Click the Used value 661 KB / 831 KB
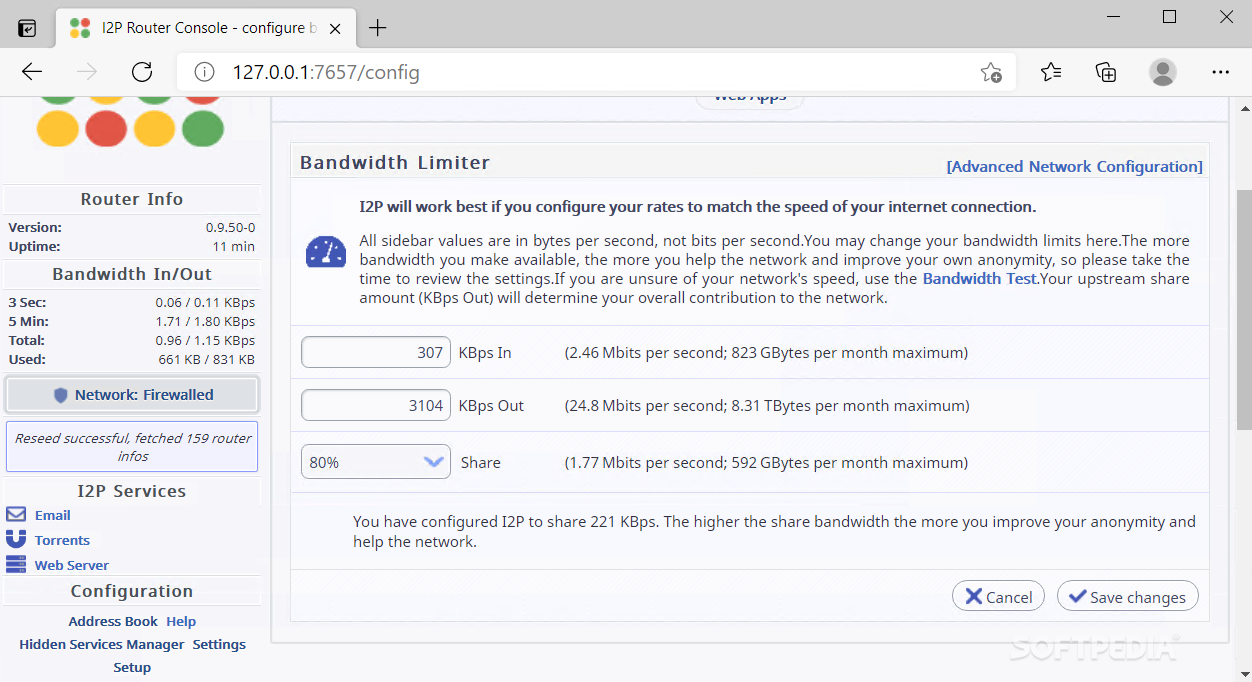The height and width of the screenshot is (682, 1252). tap(206, 359)
